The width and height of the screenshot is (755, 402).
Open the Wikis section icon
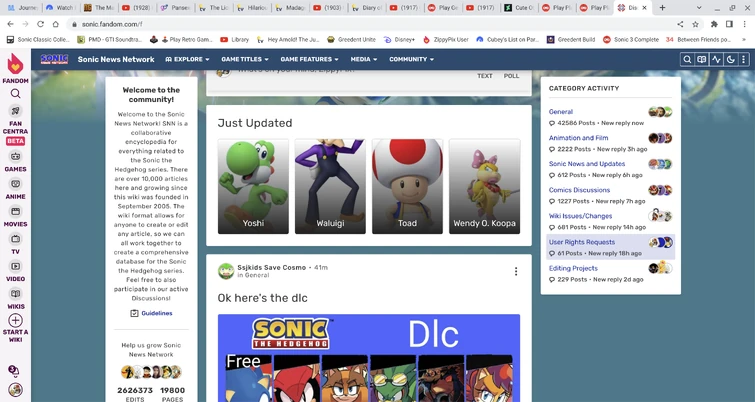[15, 294]
